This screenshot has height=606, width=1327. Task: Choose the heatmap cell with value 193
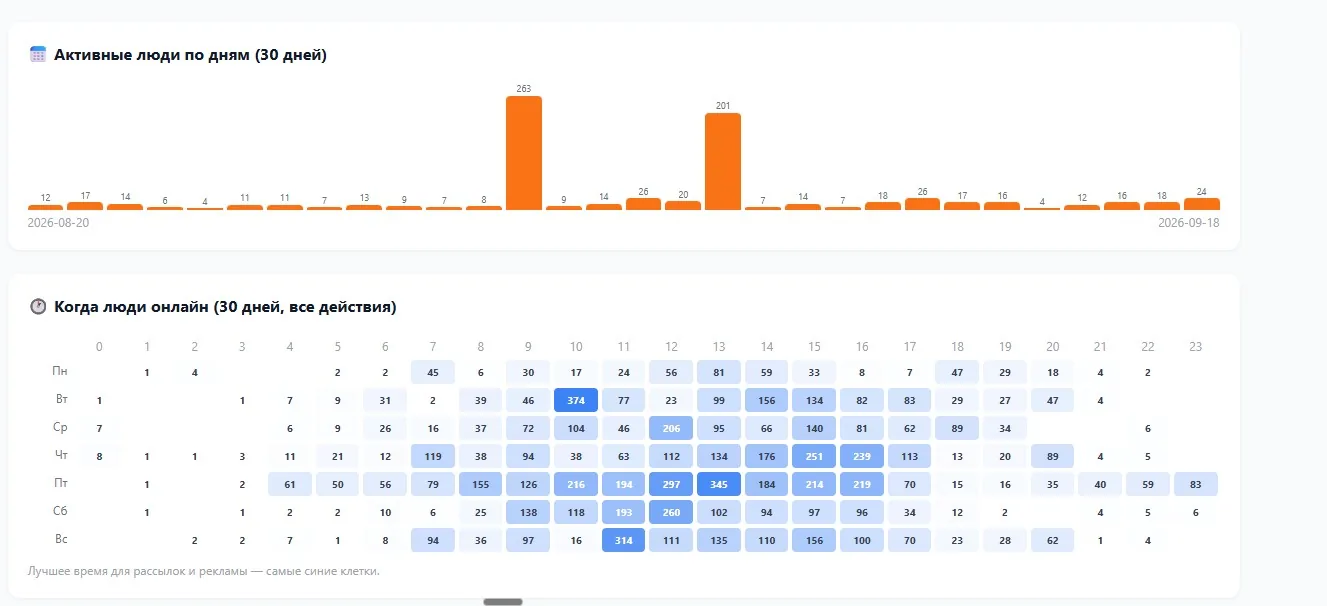click(x=624, y=512)
